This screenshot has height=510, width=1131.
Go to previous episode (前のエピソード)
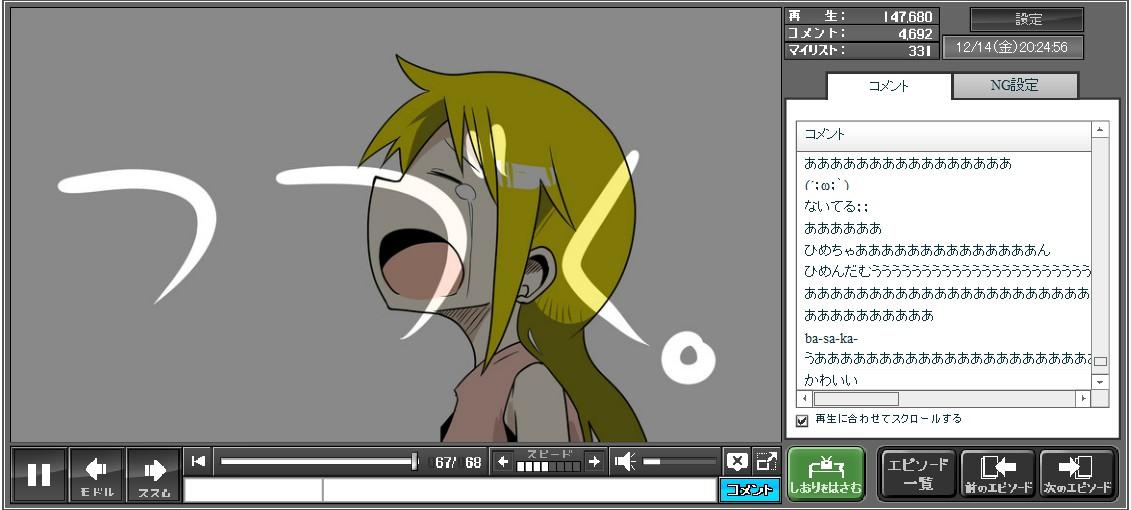tap(997, 474)
